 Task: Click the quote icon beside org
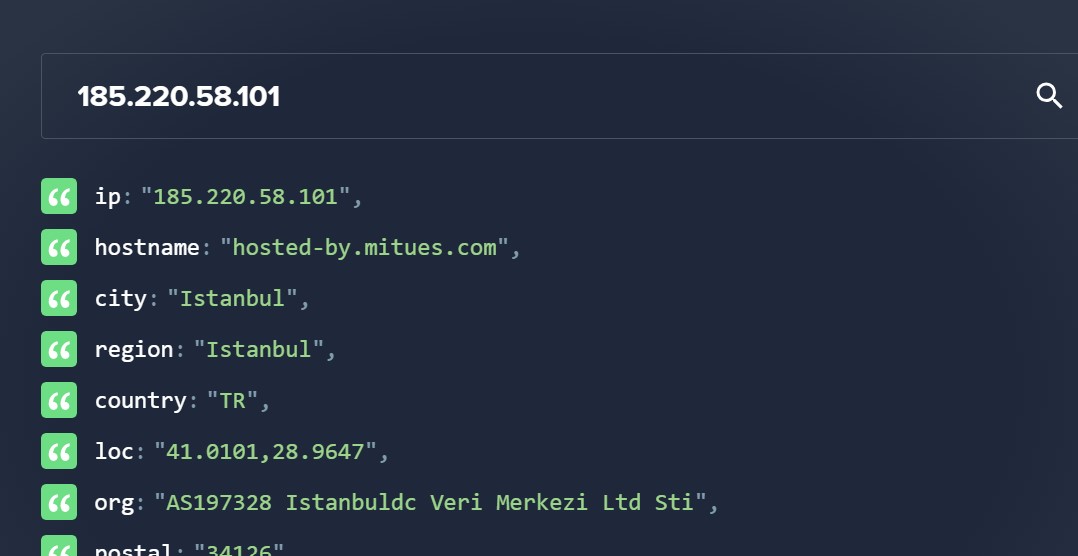(x=59, y=503)
